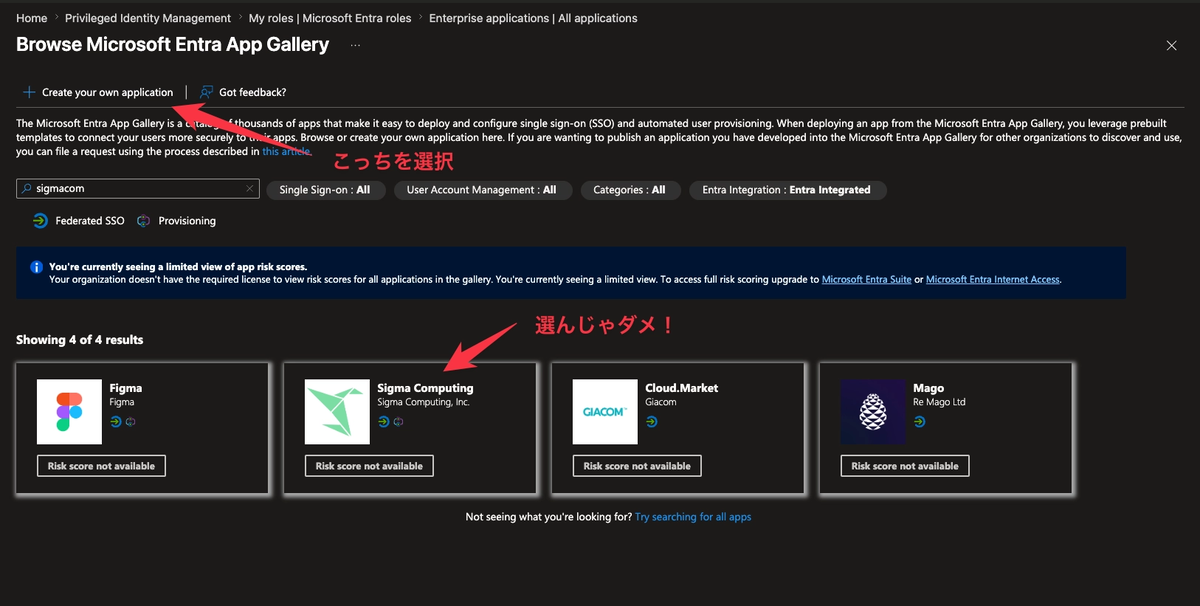Open the 'this article' link

point(286,152)
